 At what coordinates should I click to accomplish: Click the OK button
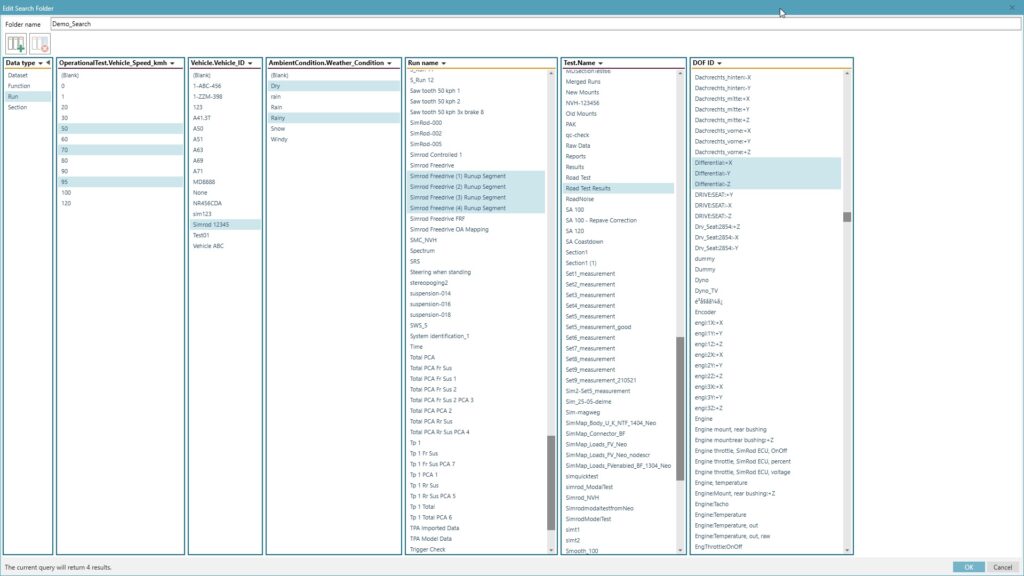coord(969,565)
